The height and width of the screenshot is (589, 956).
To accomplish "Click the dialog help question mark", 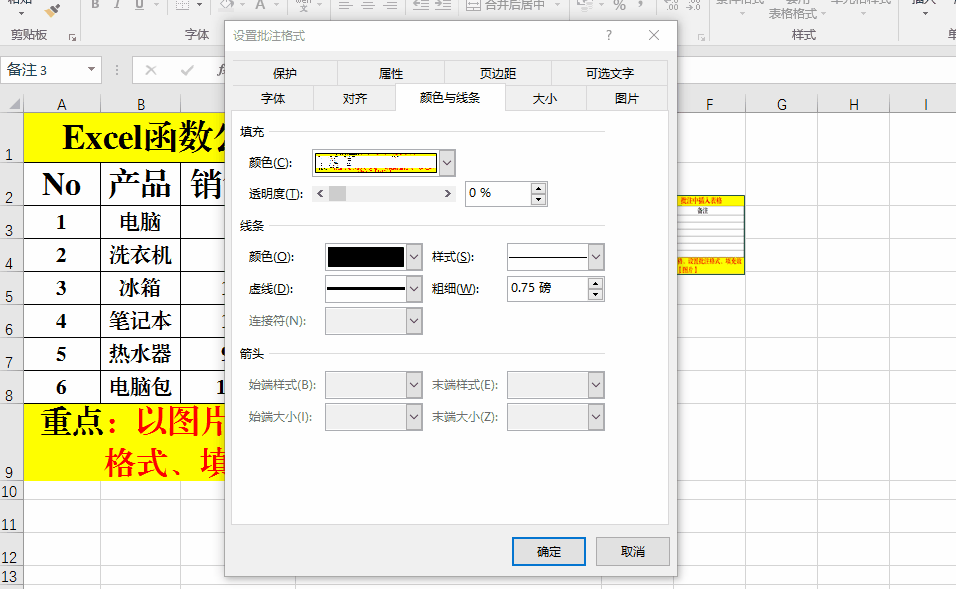I will point(608,35).
